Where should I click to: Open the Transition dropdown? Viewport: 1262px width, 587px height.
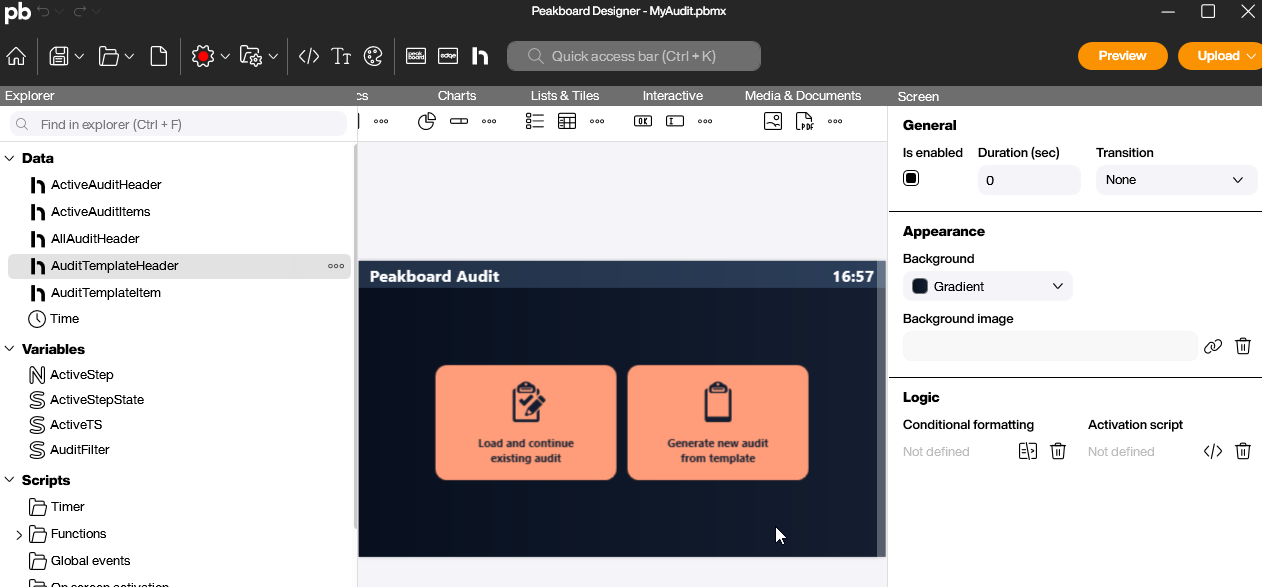pyautogui.click(x=1176, y=180)
